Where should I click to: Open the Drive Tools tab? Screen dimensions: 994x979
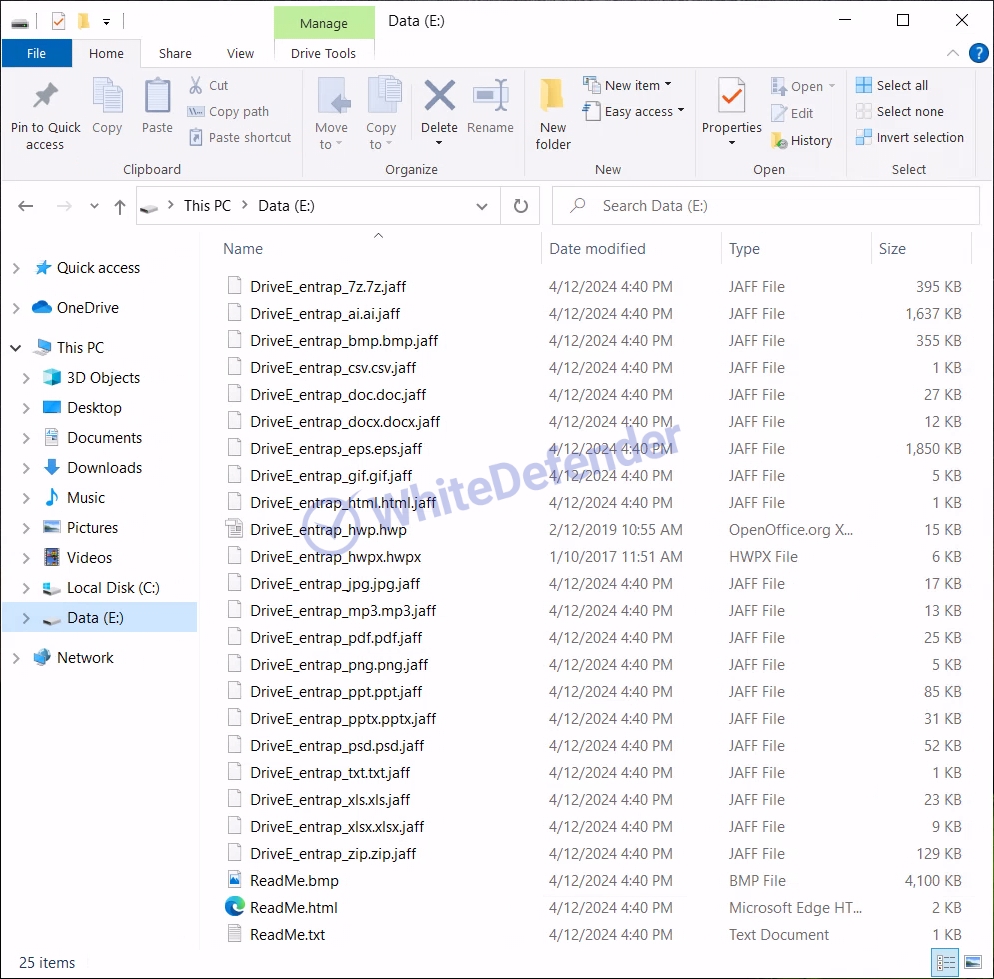[x=323, y=53]
